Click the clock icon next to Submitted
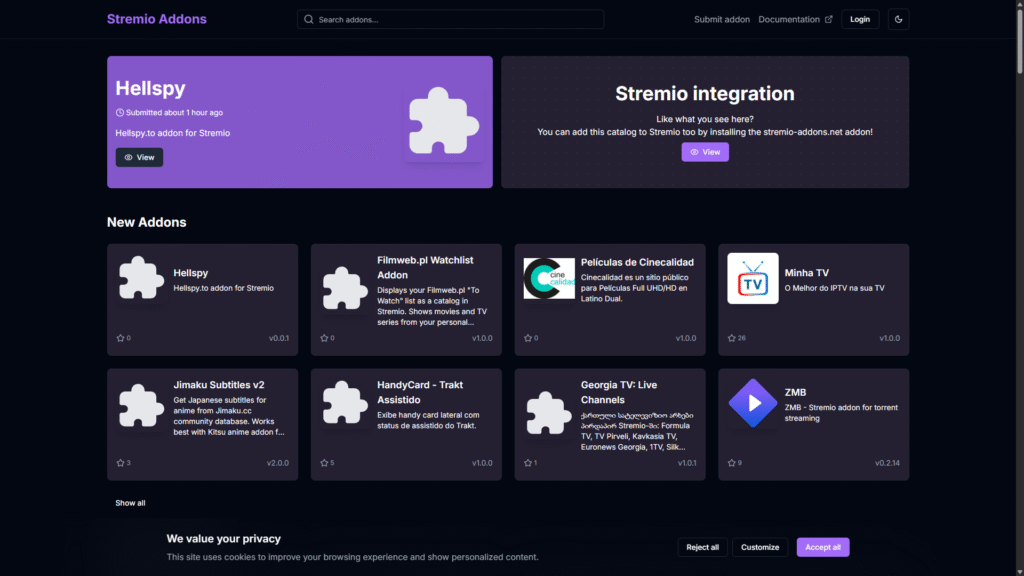 click(120, 112)
